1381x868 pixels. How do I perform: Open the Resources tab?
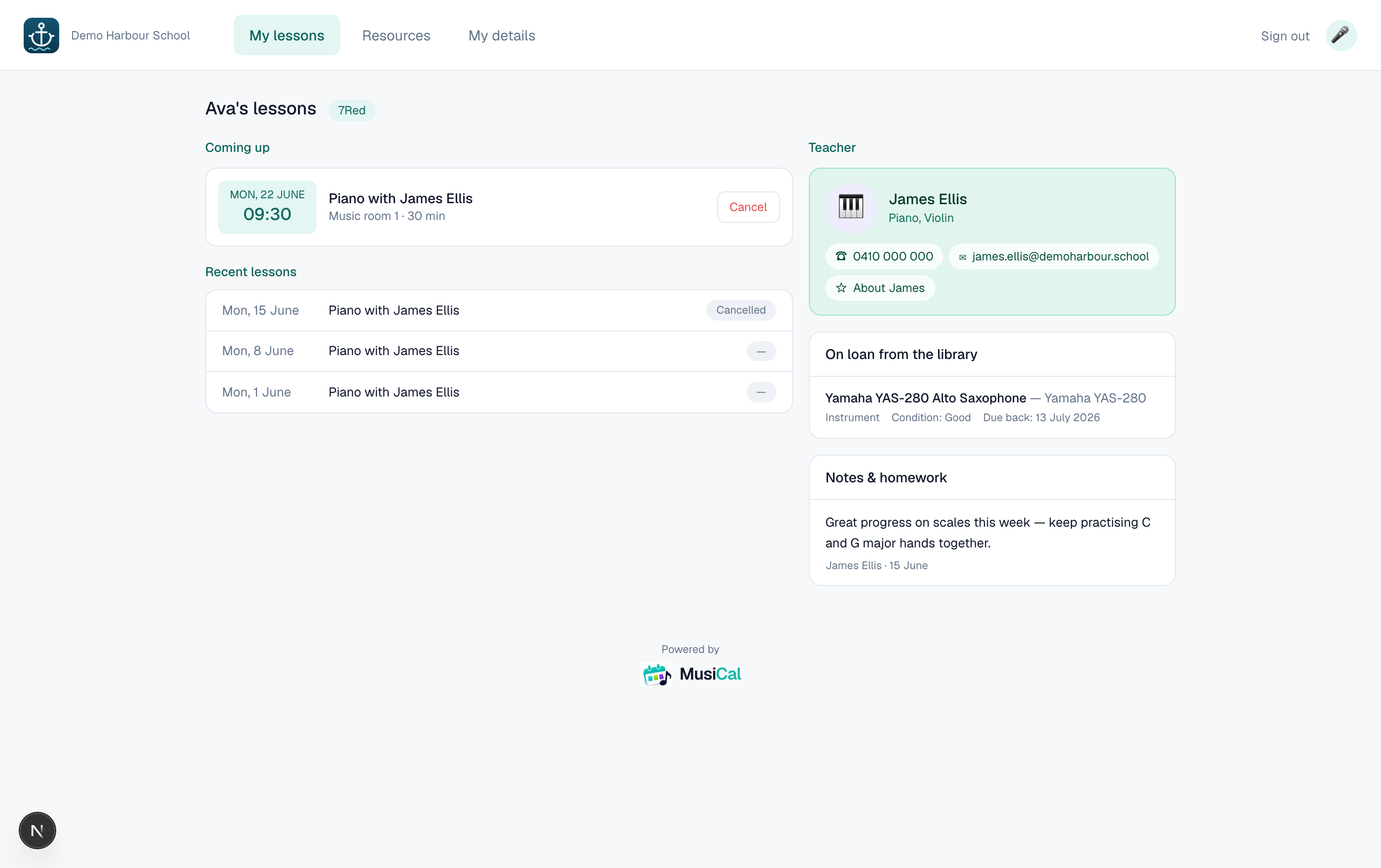[396, 36]
